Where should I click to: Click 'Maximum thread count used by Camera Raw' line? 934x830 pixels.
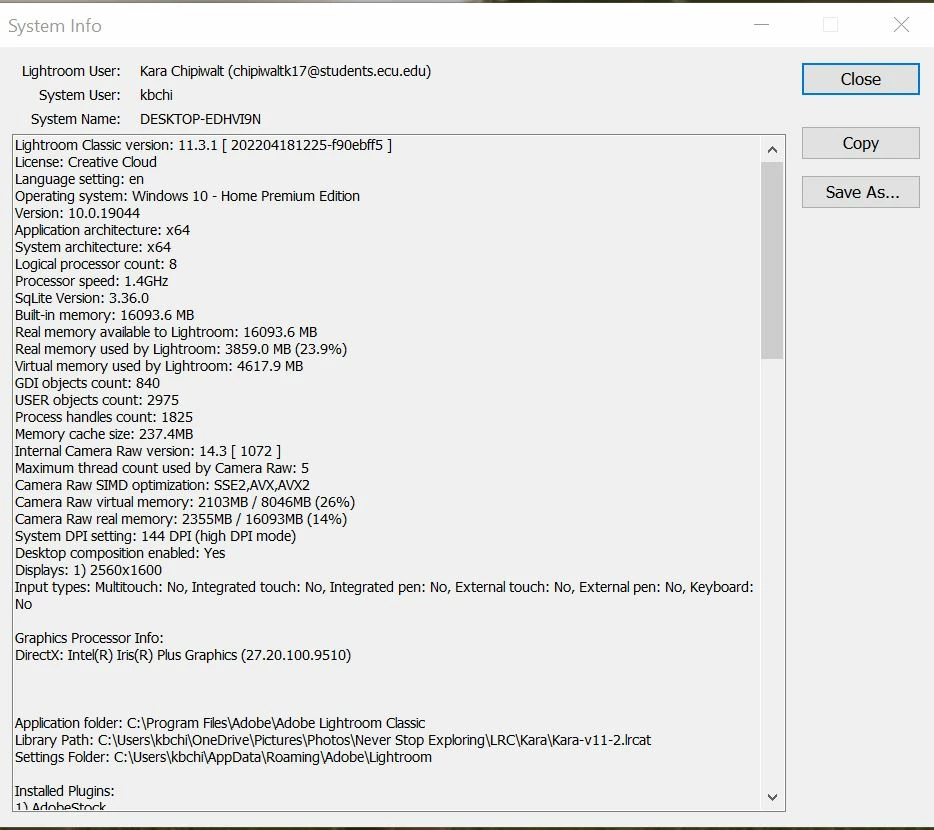coord(162,468)
